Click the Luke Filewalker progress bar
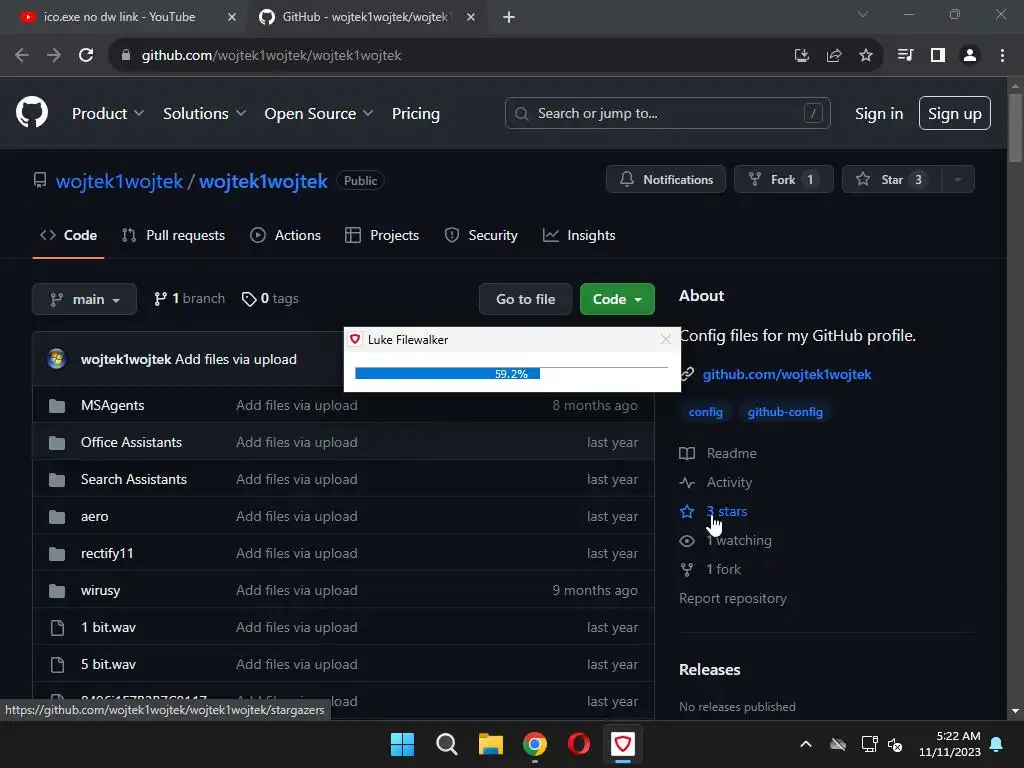Viewport: 1024px width, 768px height. [x=511, y=374]
